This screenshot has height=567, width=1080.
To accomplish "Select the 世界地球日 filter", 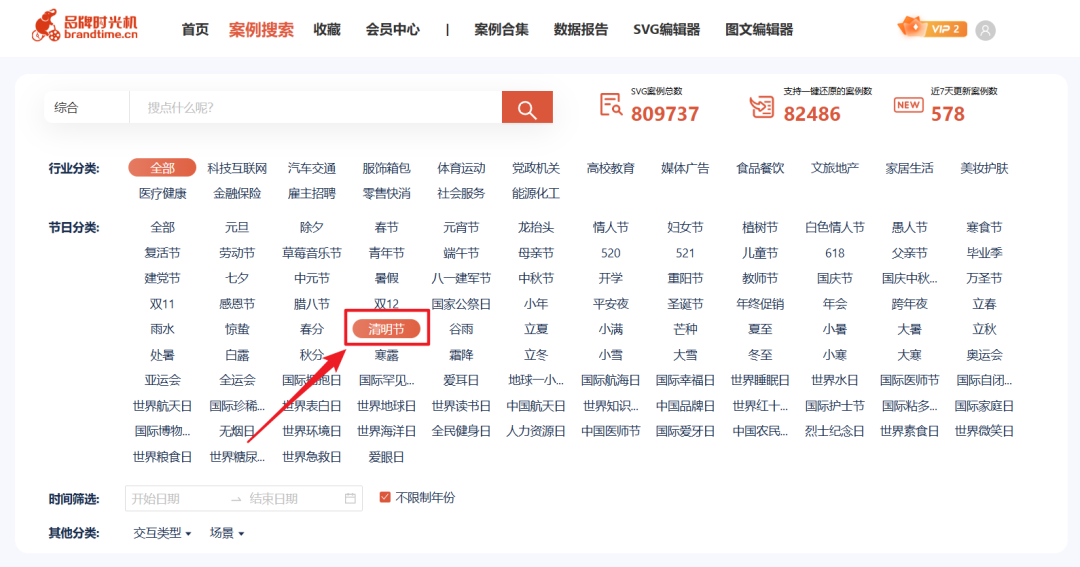I will click(x=386, y=406).
